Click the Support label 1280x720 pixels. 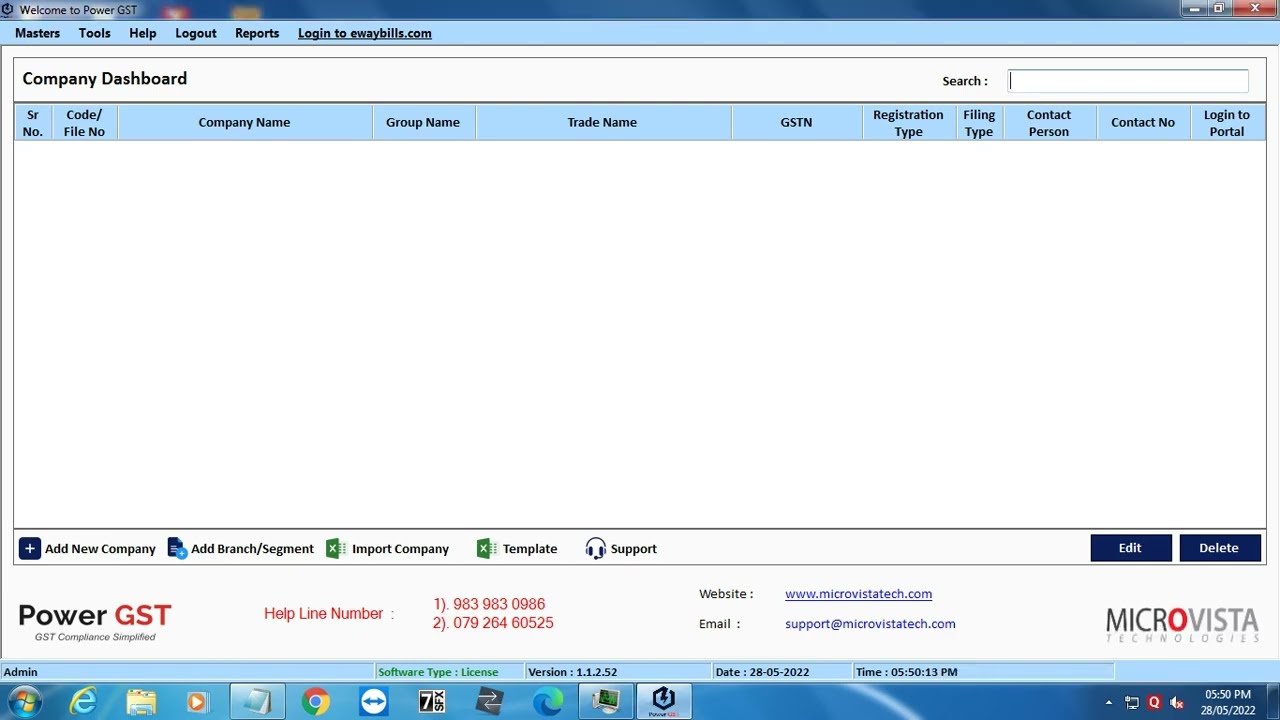coord(634,549)
